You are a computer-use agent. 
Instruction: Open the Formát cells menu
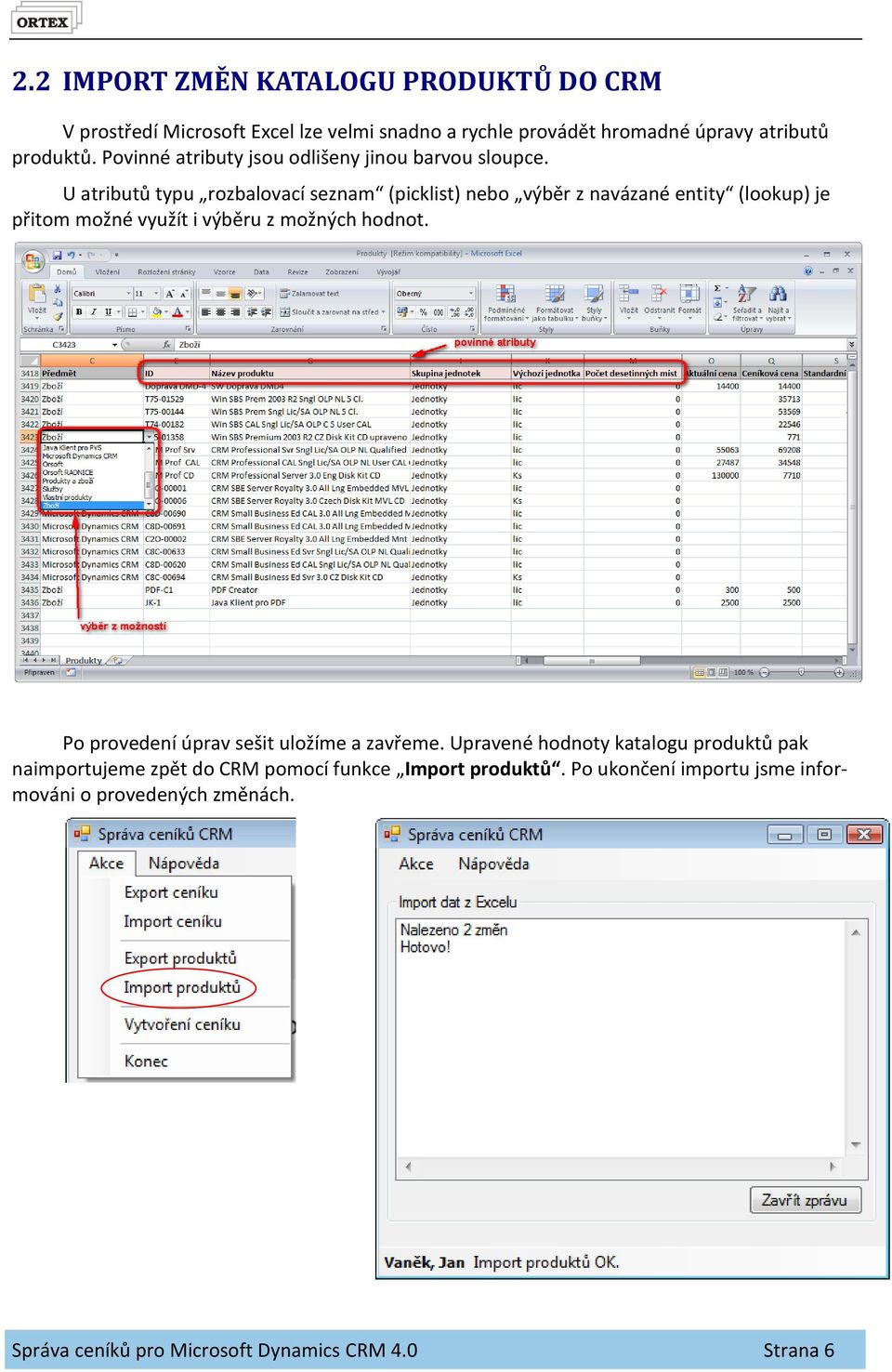pyautogui.click(x=689, y=301)
